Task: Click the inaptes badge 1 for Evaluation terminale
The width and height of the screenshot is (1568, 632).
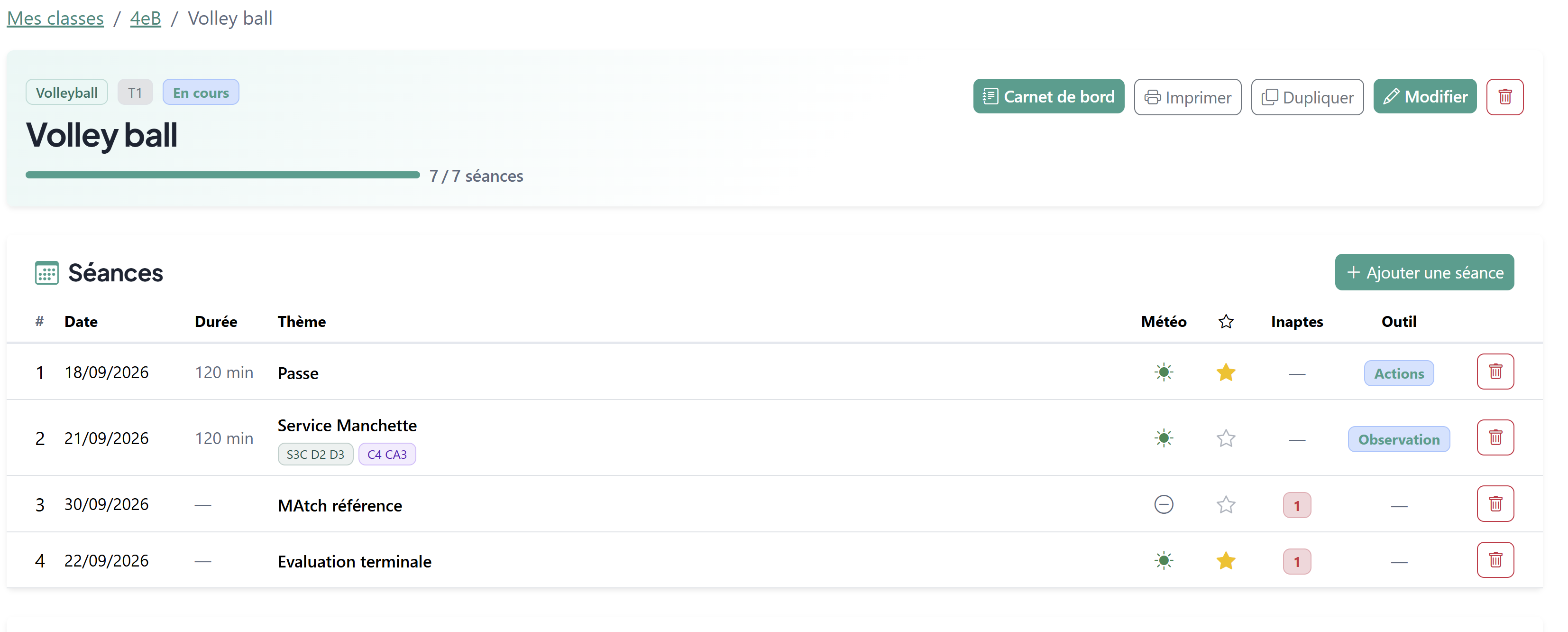Action: 1296,561
